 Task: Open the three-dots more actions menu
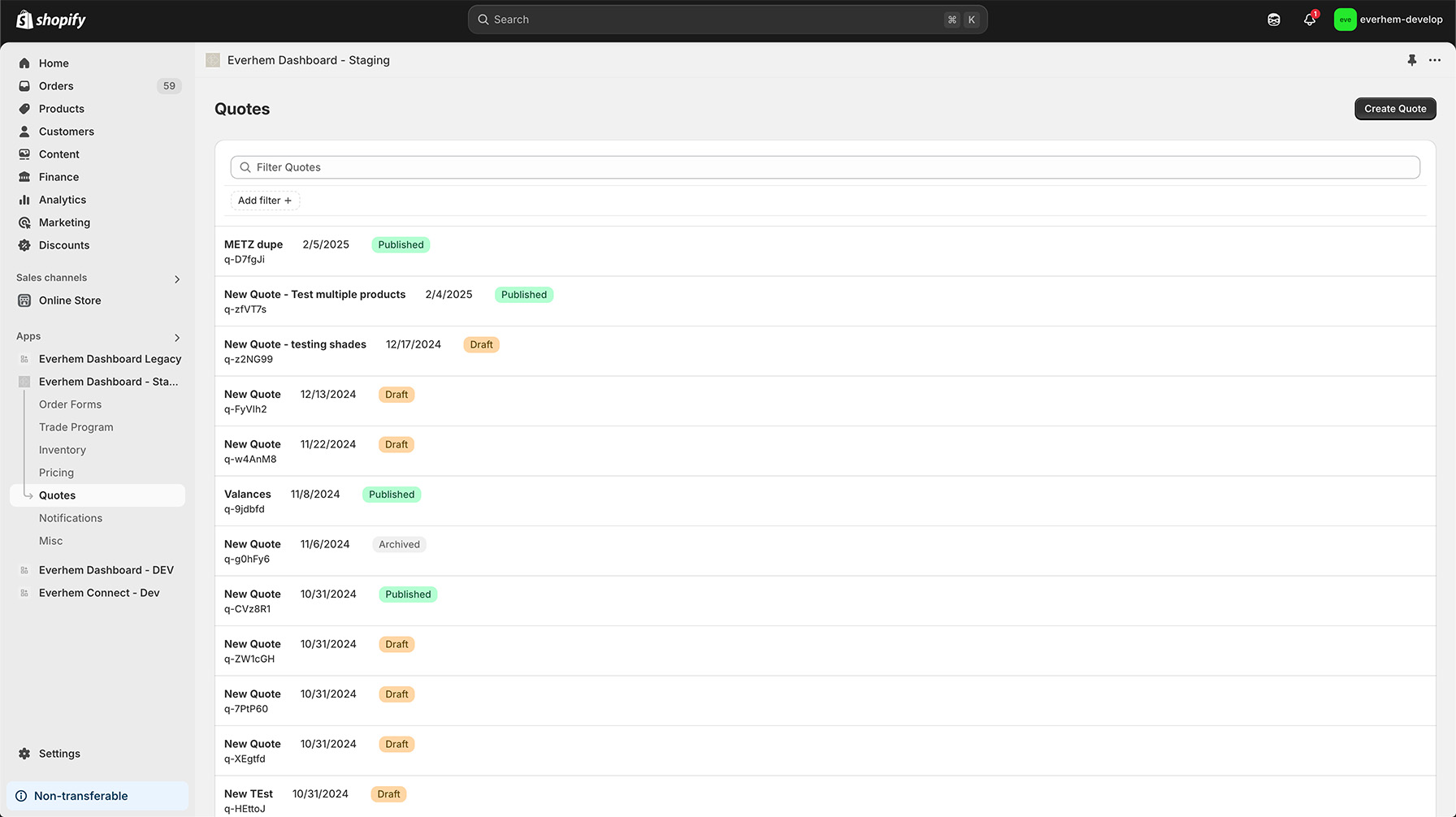tap(1435, 60)
